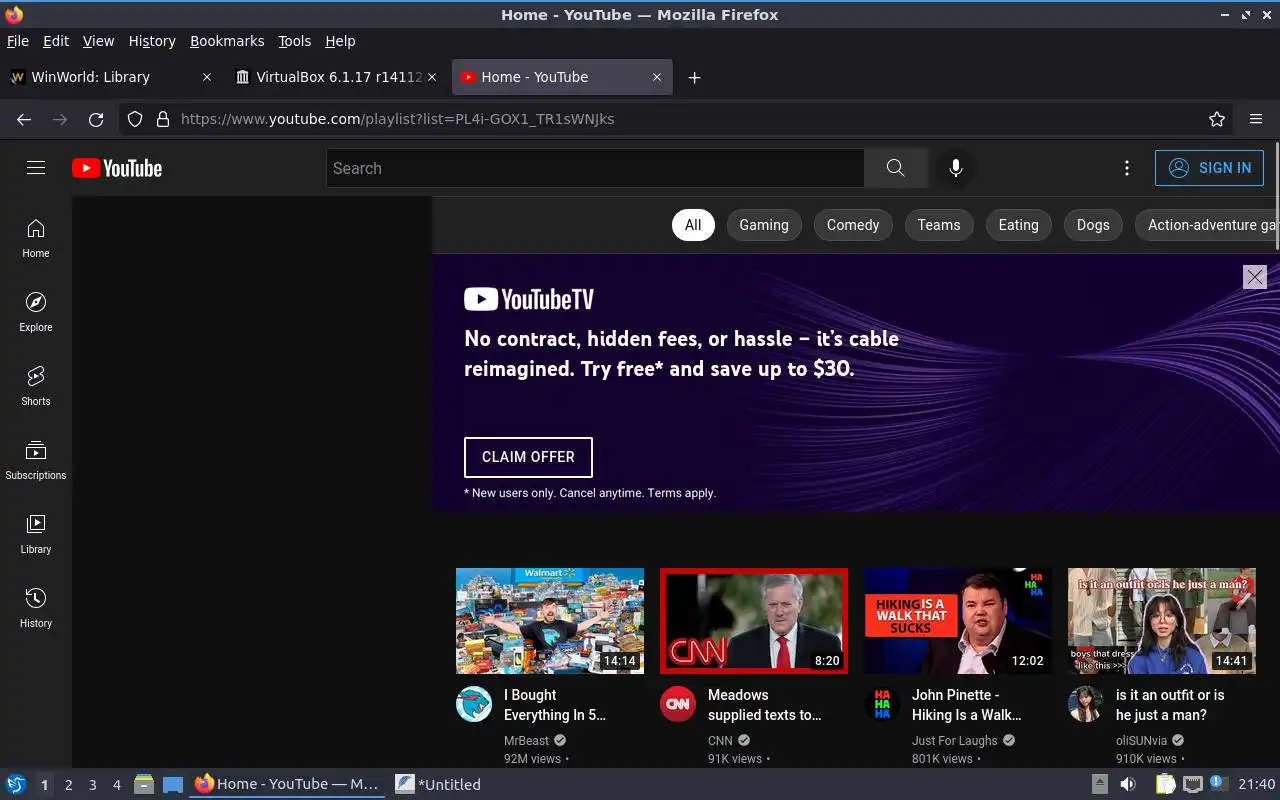Open the outfit-or-man video thumbnail
This screenshot has width=1280, height=800.
point(1162,621)
